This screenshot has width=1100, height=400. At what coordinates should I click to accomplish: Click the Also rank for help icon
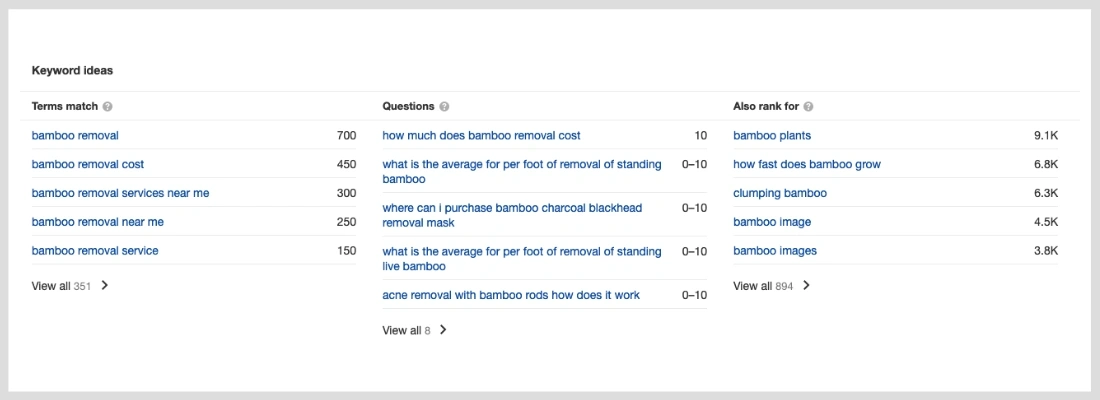pos(808,107)
